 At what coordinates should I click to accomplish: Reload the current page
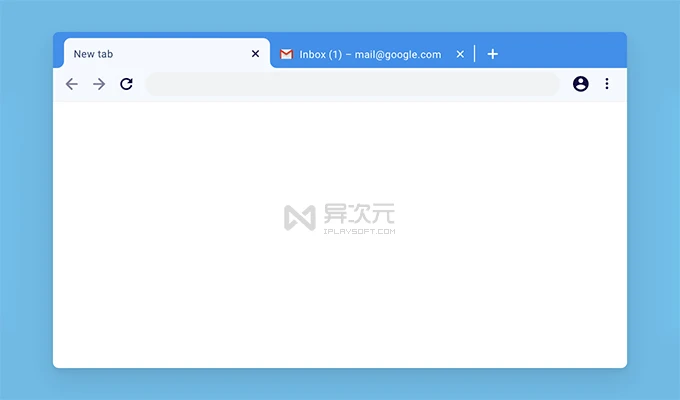pyautogui.click(x=126, y=84)
